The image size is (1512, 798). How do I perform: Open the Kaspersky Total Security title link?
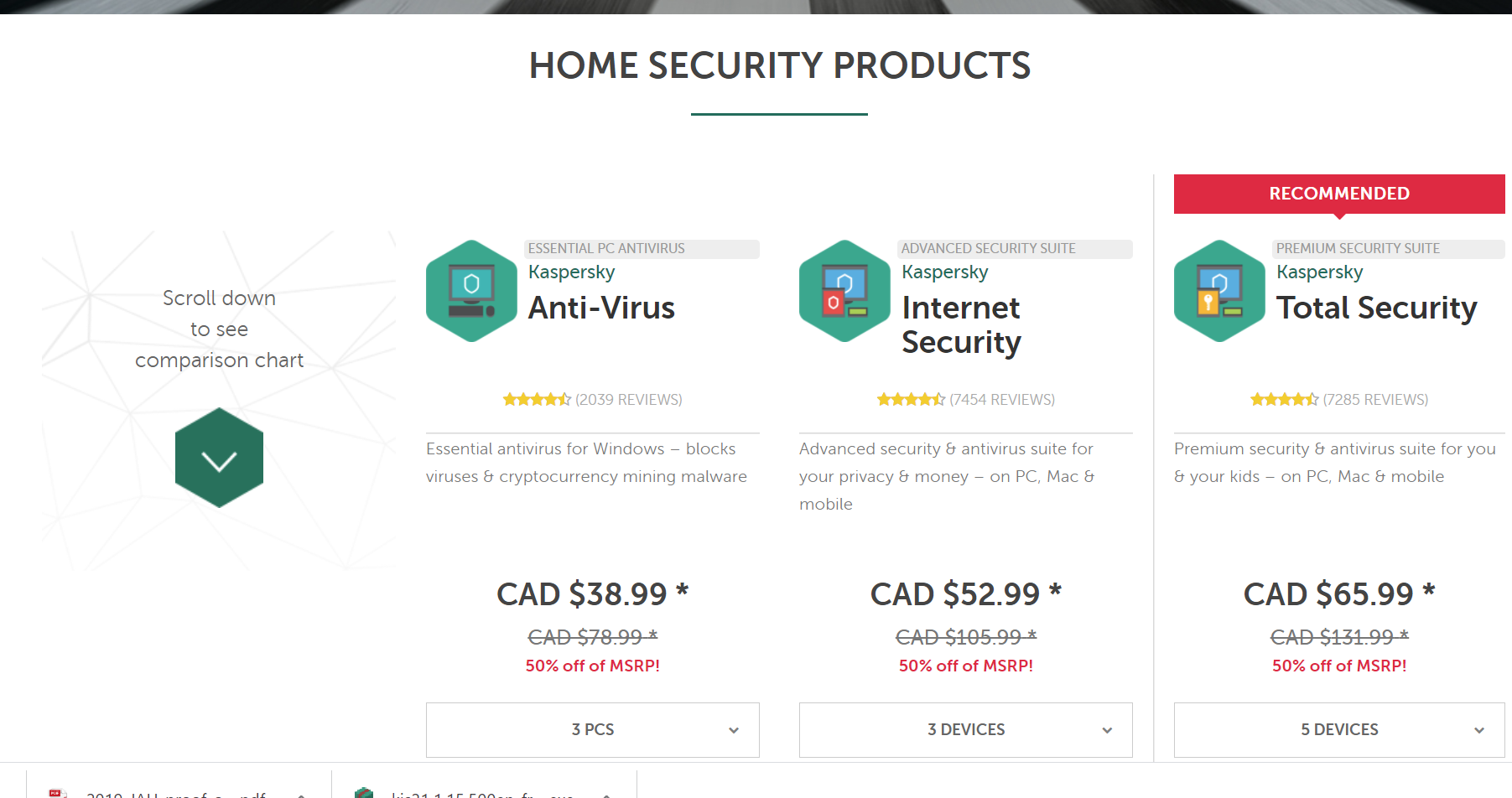pos(1376,308)
